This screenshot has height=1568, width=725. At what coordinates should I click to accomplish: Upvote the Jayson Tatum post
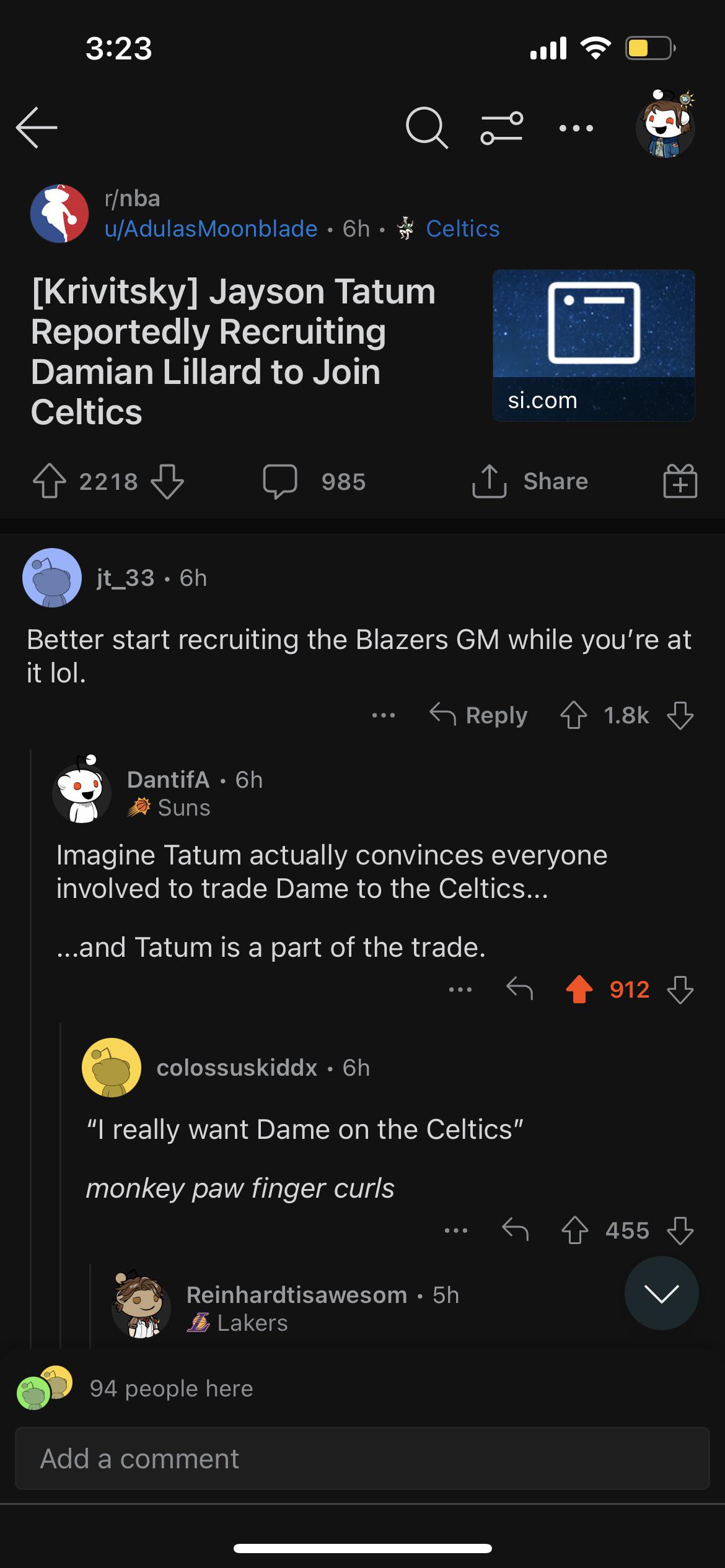(x=50, y=481)
